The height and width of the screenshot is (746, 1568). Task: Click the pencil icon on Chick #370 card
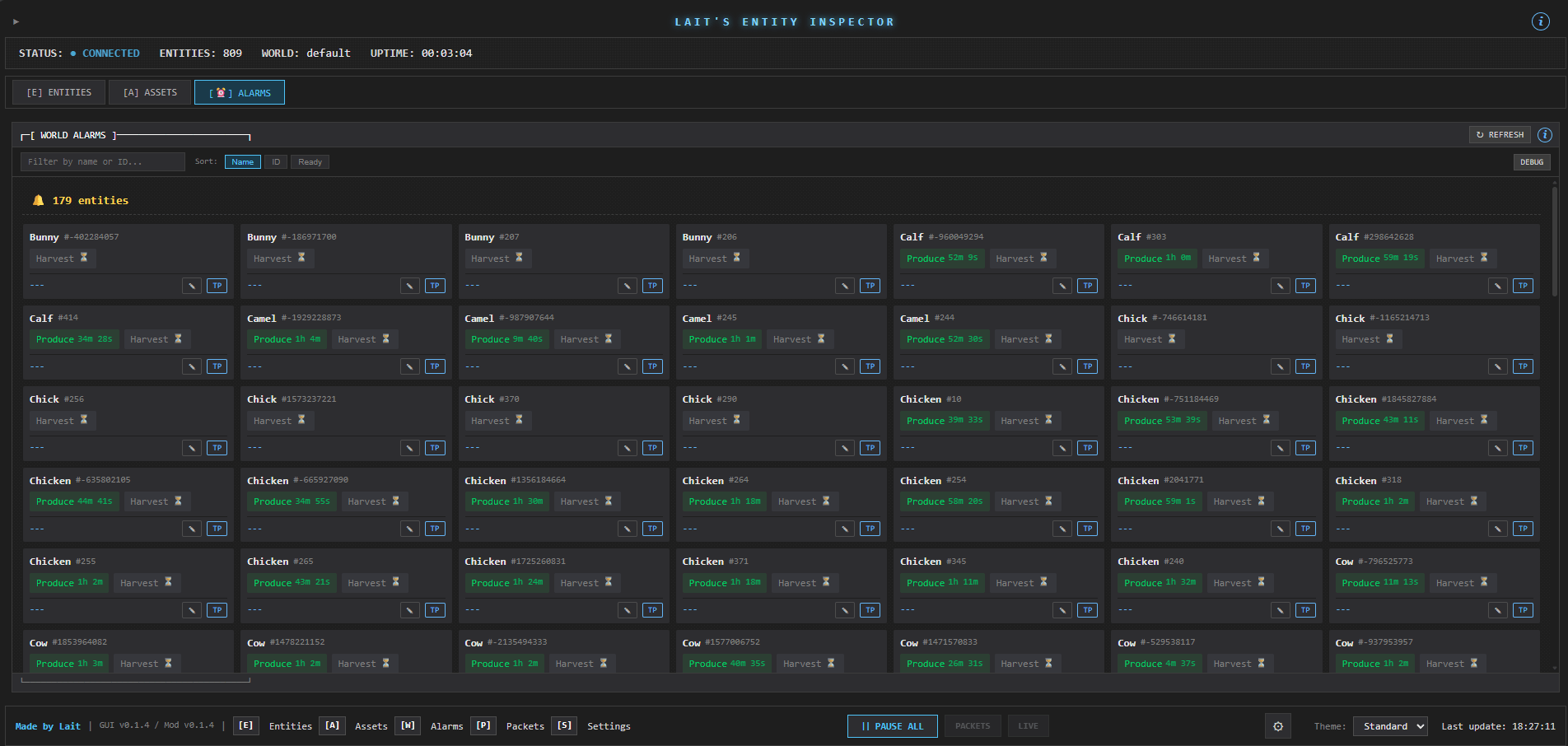click(x=627, y=448)
